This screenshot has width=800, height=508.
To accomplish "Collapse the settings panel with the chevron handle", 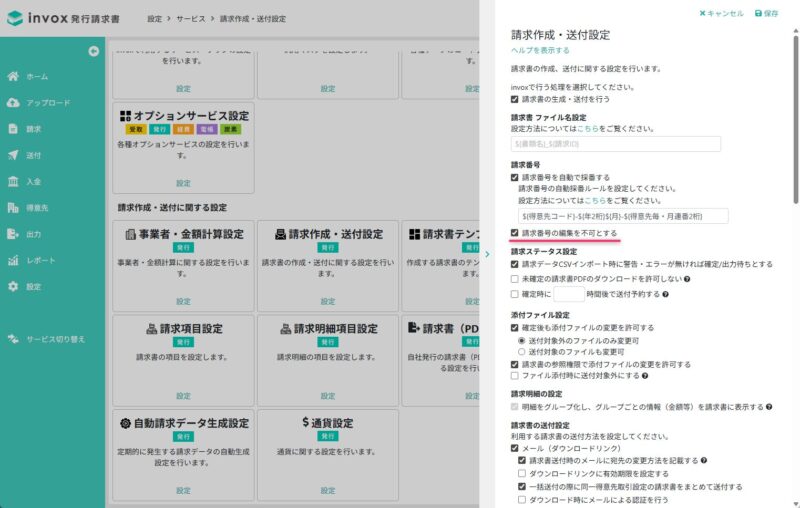I will (x=487, y=254).
